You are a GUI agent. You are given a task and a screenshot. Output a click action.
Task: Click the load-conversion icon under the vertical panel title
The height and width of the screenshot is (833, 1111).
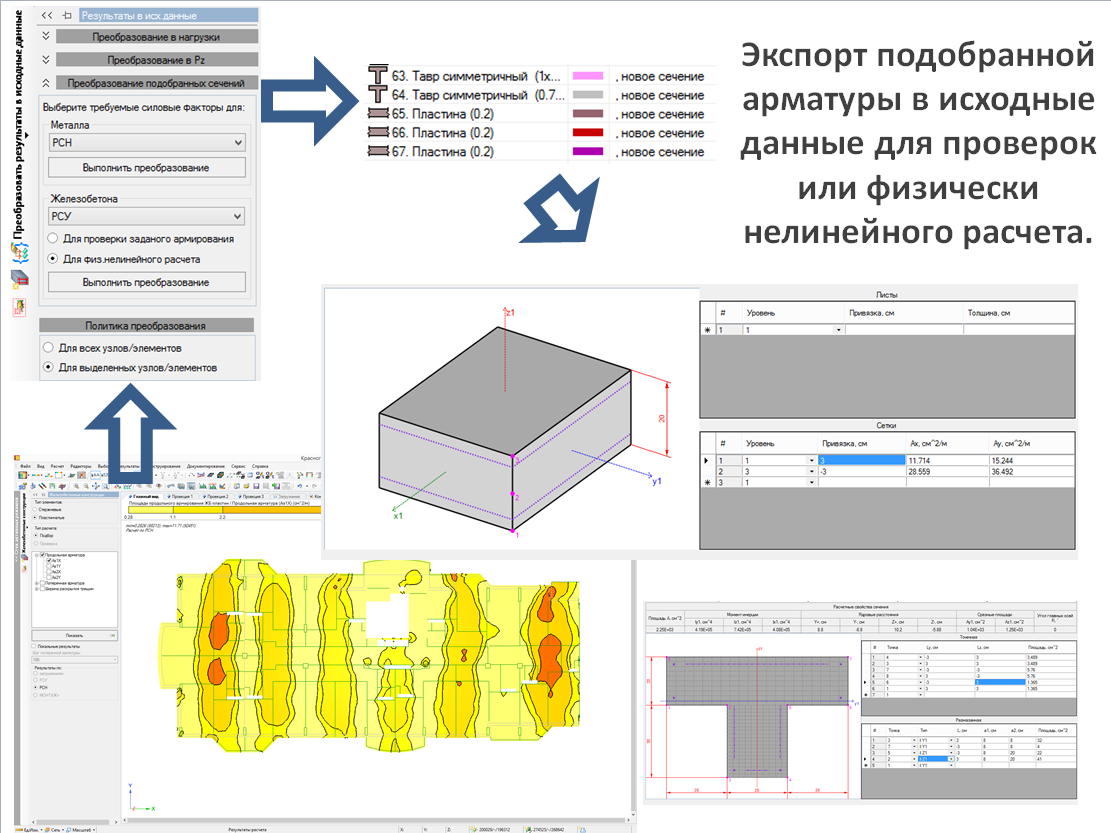coord(19,252)
